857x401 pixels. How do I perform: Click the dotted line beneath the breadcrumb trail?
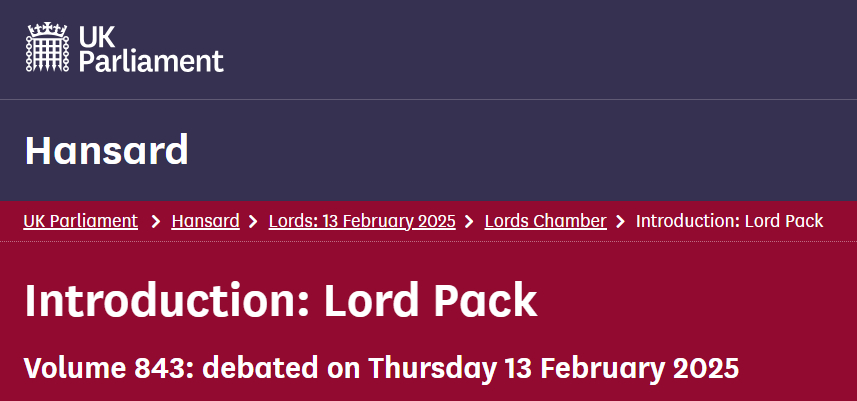[428, 241]
